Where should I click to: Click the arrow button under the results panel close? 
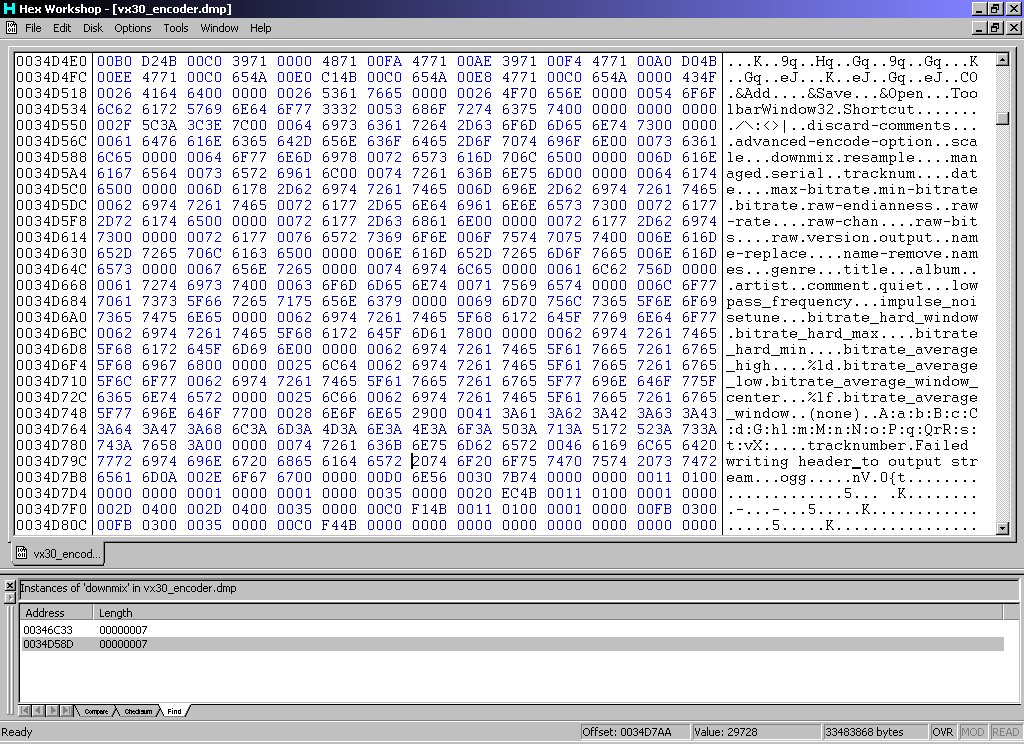coord(10,598)
